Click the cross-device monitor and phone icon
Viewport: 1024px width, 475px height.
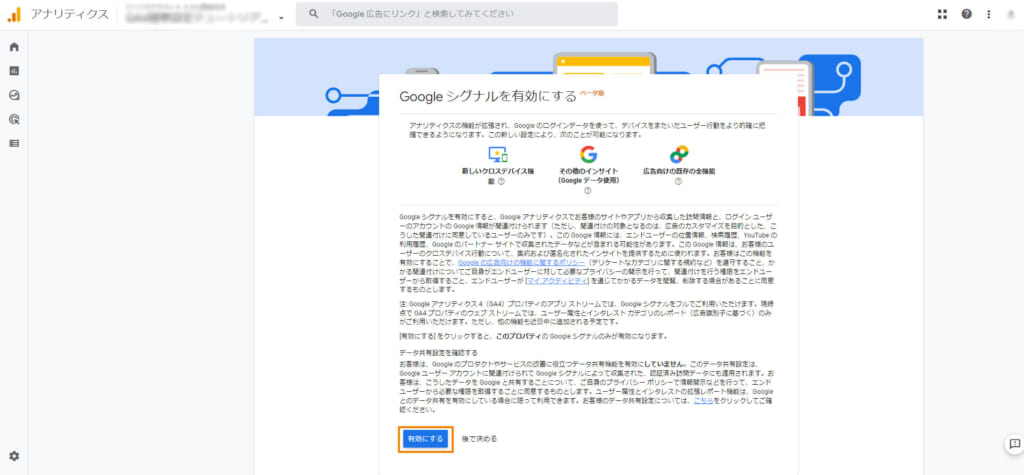tap(498, 155)
